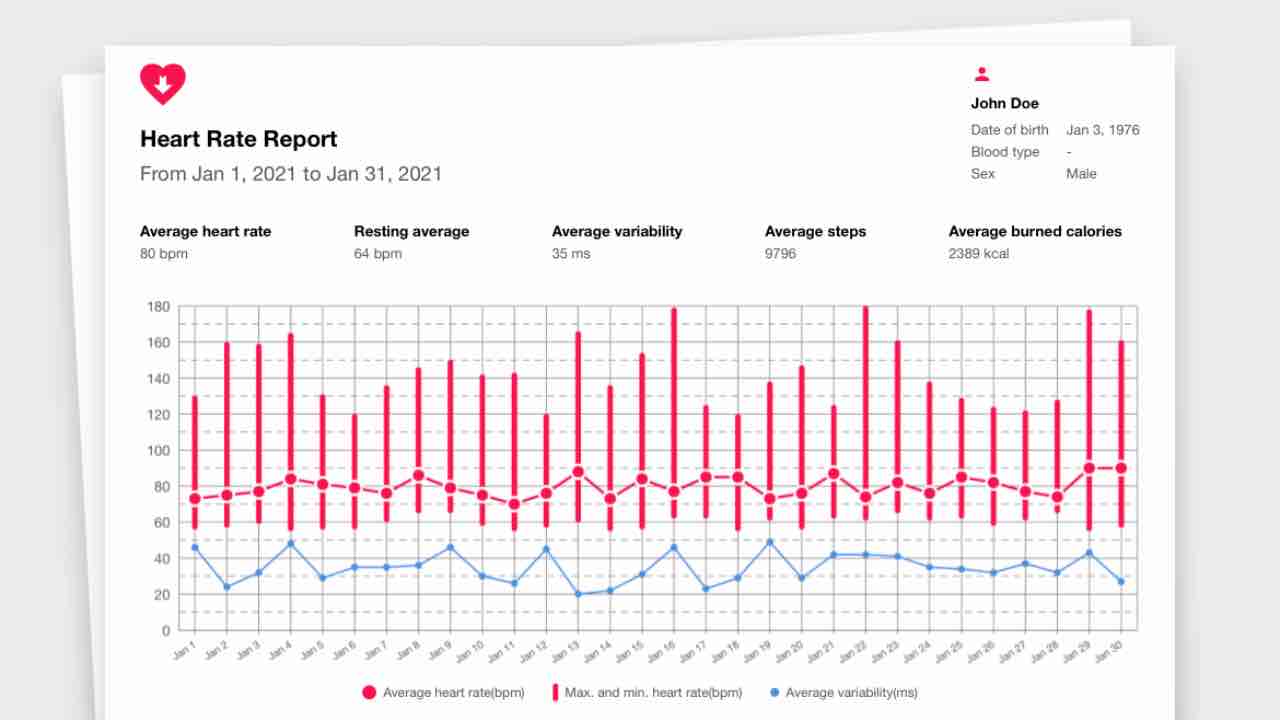Image resolution: width=1280 pixels, height=720 pixels.
Task: Click the Average variability(ms) legend entry
Action: pos(843,692)
